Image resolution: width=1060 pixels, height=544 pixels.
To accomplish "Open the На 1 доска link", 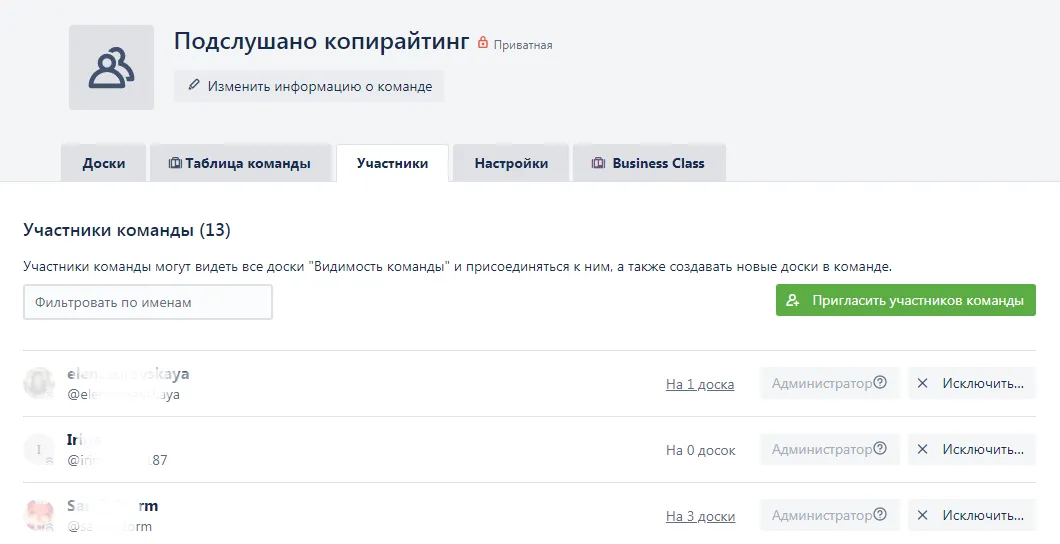I will pos(700,384).
